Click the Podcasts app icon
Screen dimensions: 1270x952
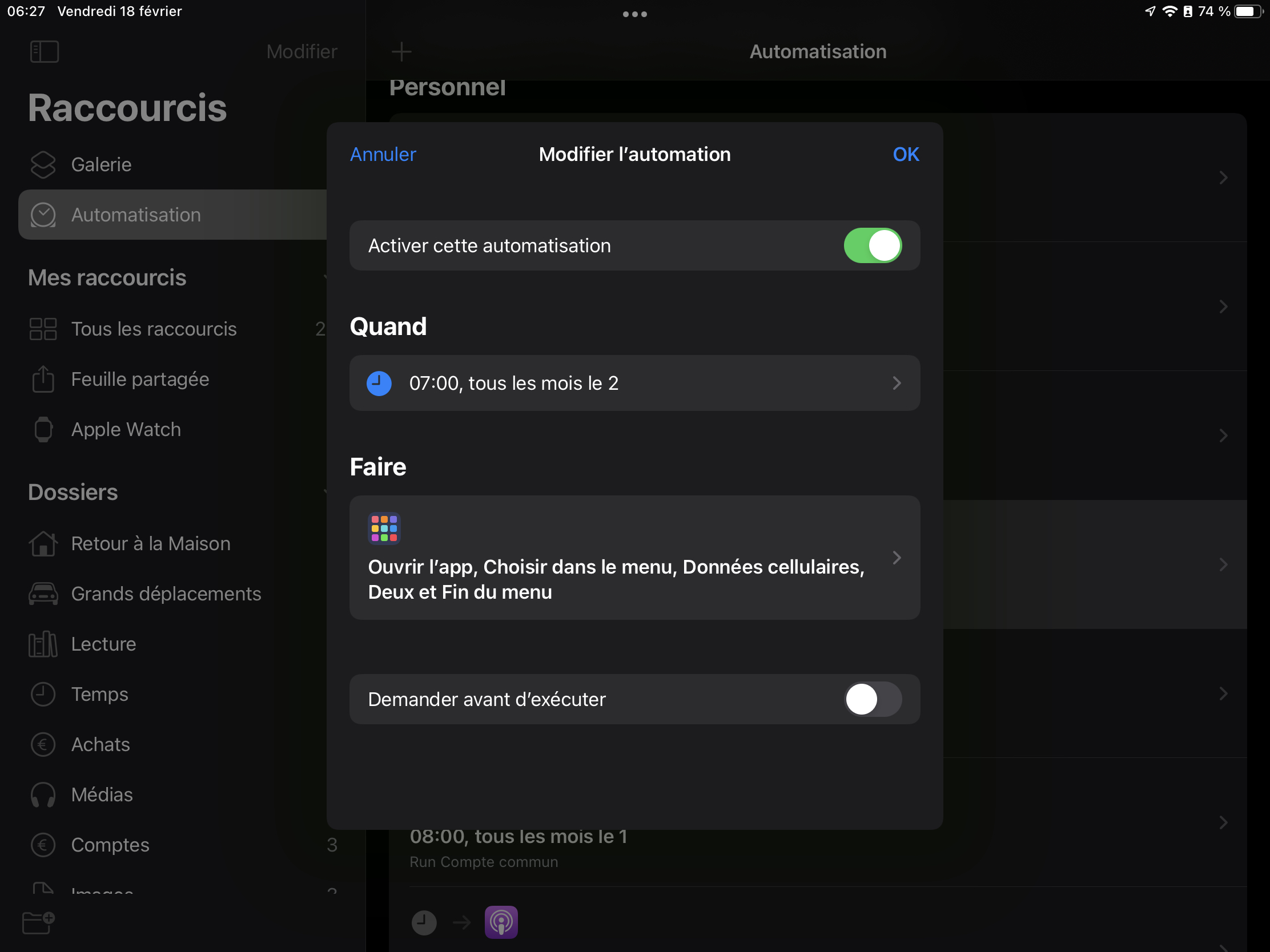coord(501,922)
